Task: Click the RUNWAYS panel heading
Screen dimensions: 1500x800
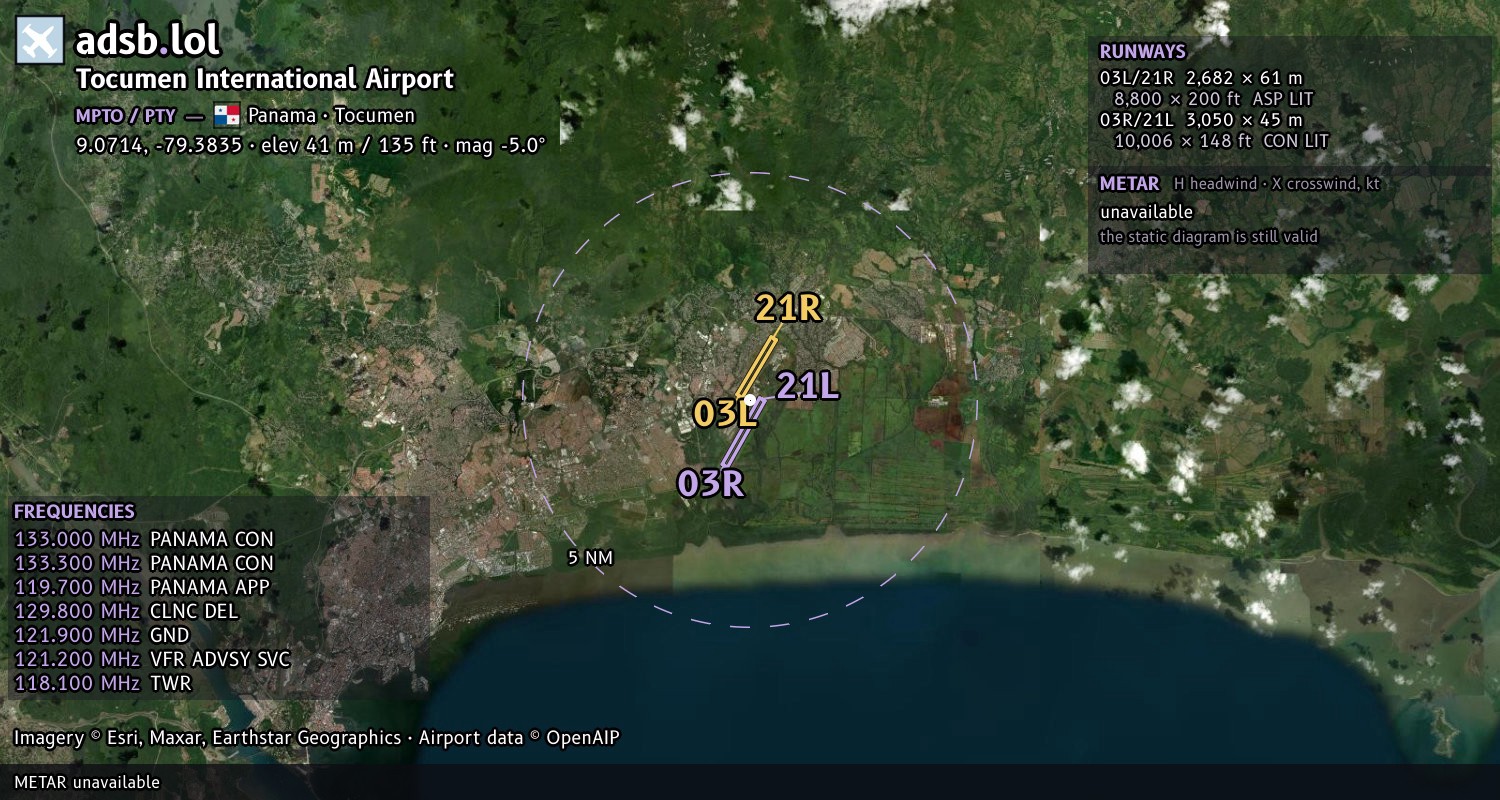Action: click(1142, 52)
